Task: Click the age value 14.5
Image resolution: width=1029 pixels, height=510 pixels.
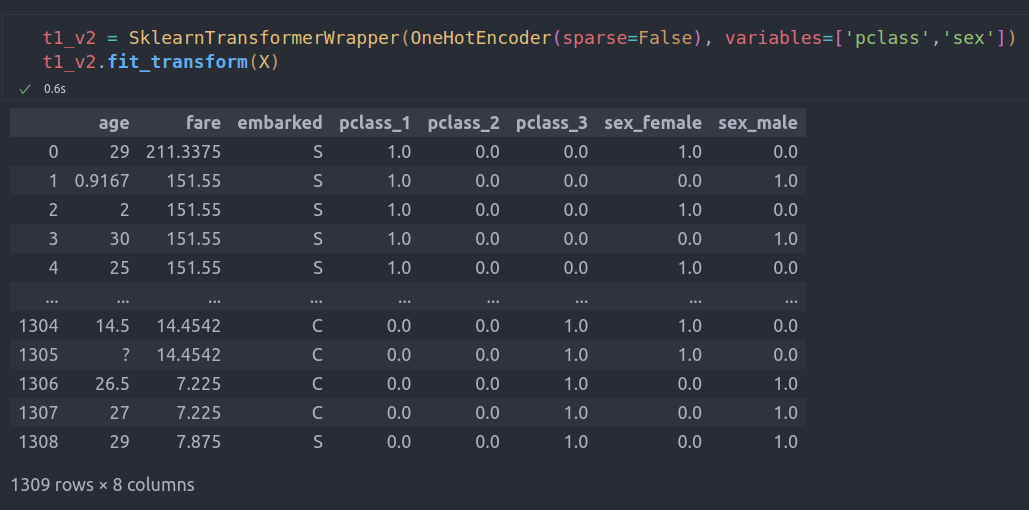Action: 114,326
